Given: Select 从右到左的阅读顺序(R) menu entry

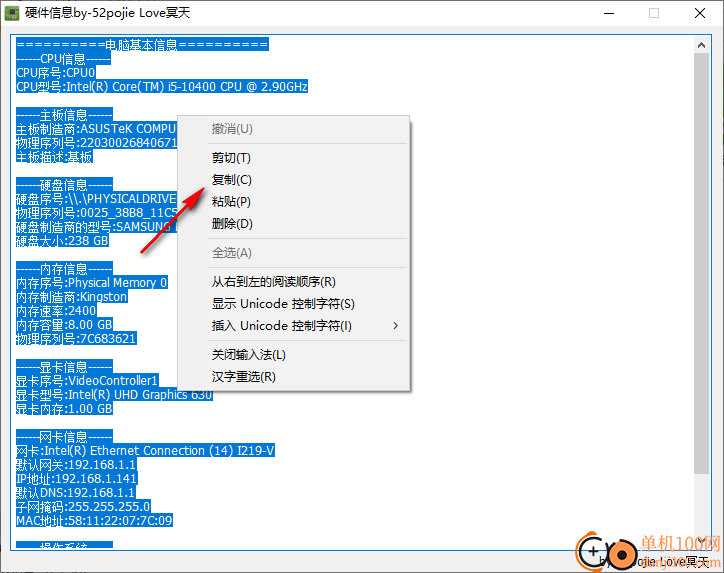Looking at the screenshot, I should coord(293,282).
